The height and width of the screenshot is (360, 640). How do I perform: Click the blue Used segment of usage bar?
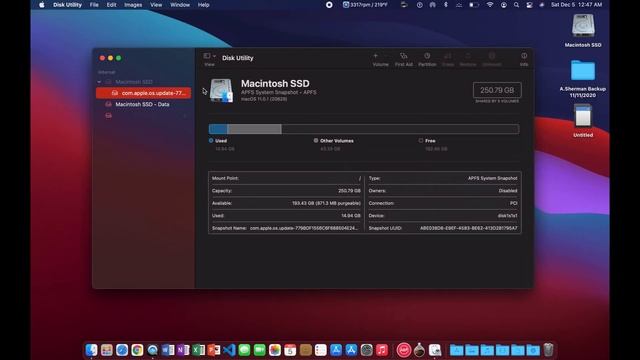click(218, 129)
